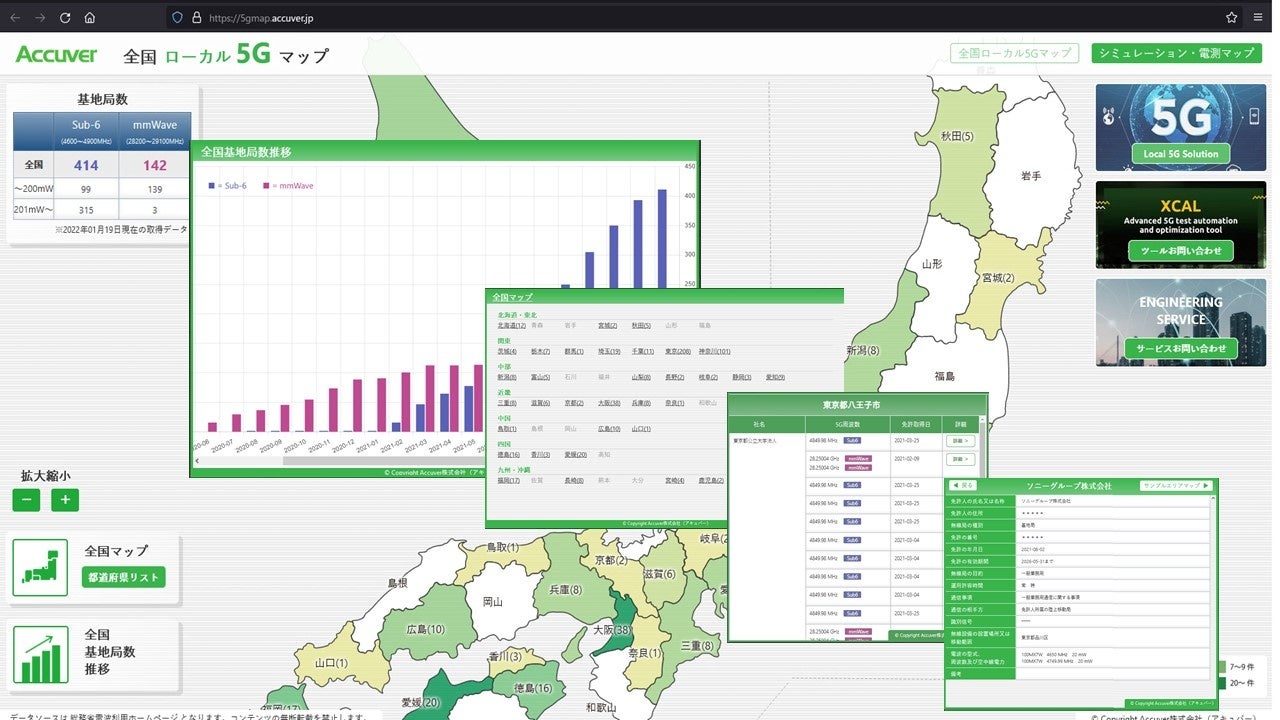Click the Sub-6 column header in 基地局数 table
Image resolution: width=1280 pixels, height=720 pixels.
point(86,131)
